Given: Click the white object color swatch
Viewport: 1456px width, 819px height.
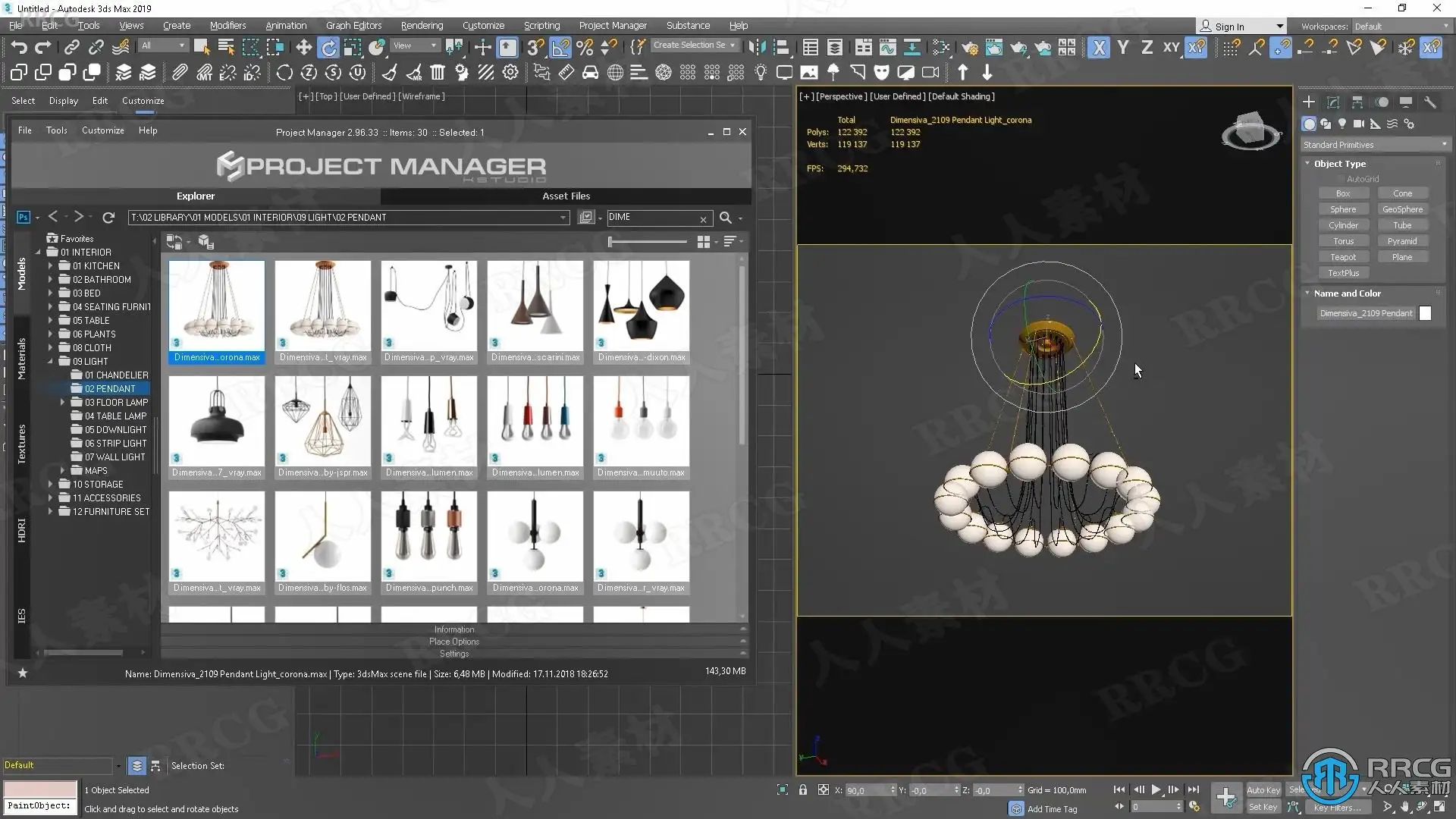Looking at the screenshot, I should (x=1425, y=313).
